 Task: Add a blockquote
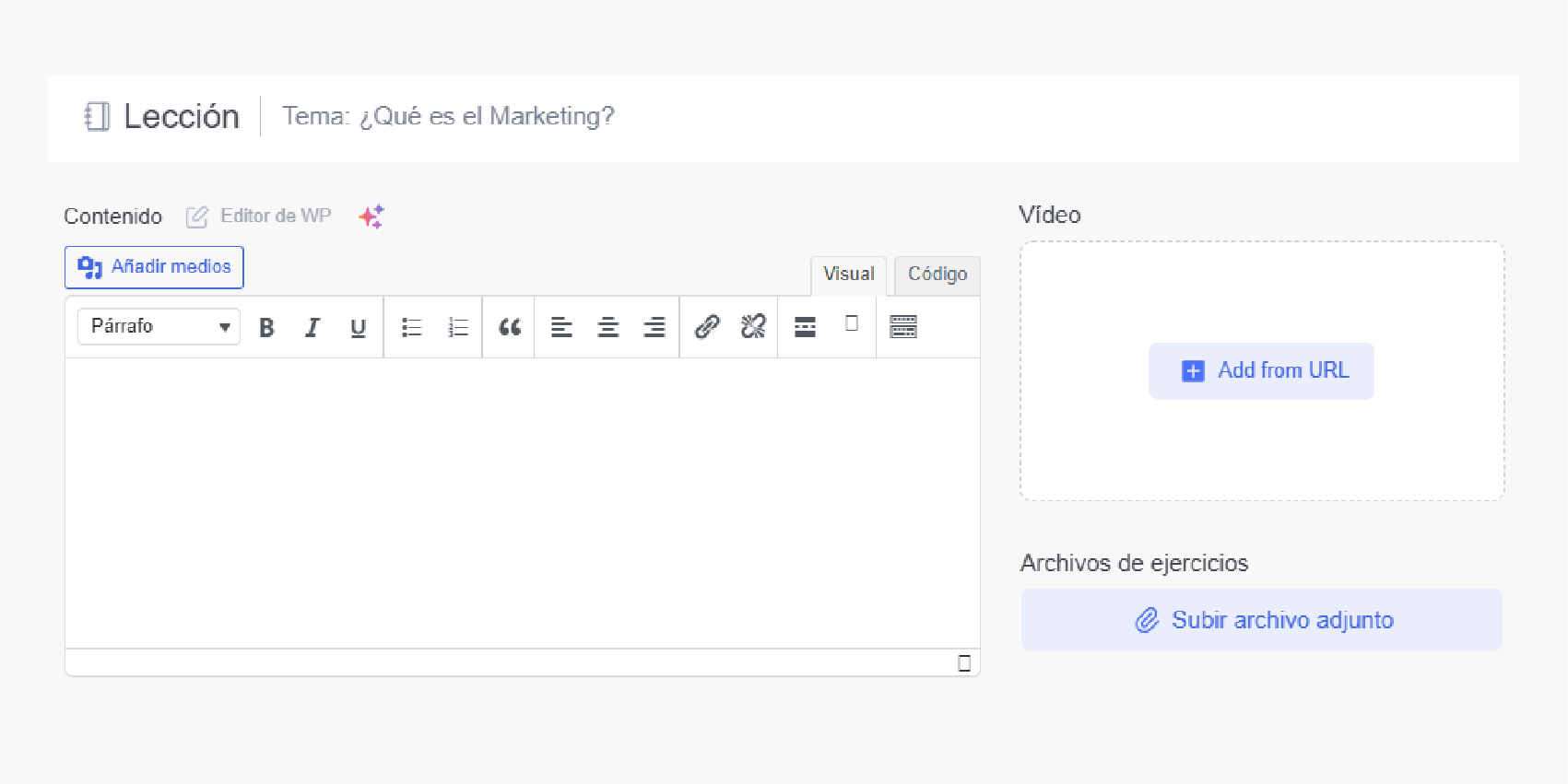[x=510, y=327]
